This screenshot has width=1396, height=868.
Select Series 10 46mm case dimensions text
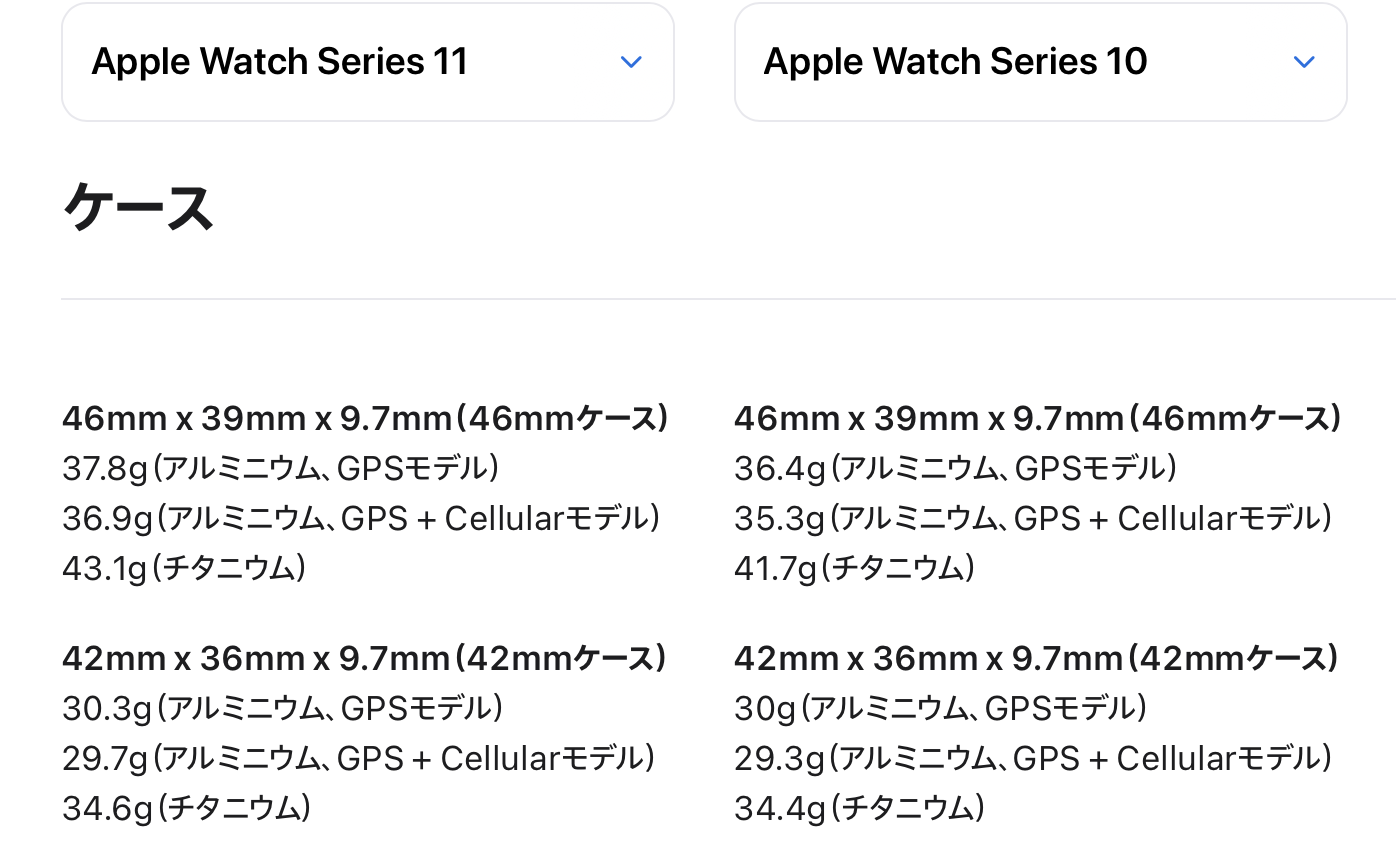(1038, 418)
